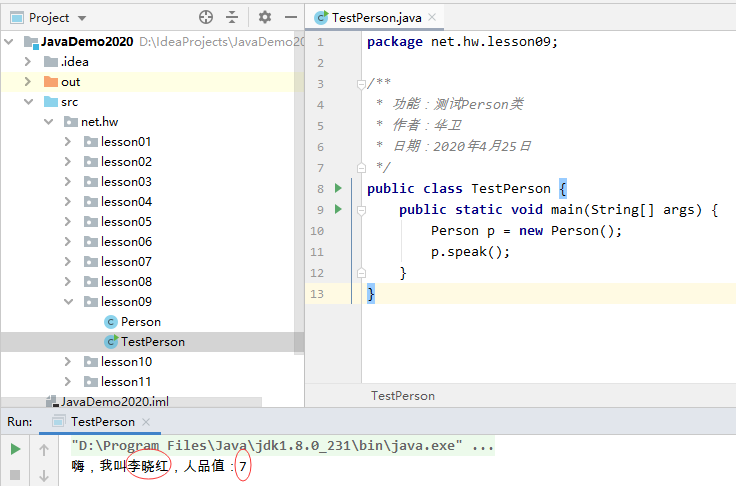The width and height of the screenshot is (736, 486).
Task: Click the console output line with 人品值
Action: [x=160, y=466]
